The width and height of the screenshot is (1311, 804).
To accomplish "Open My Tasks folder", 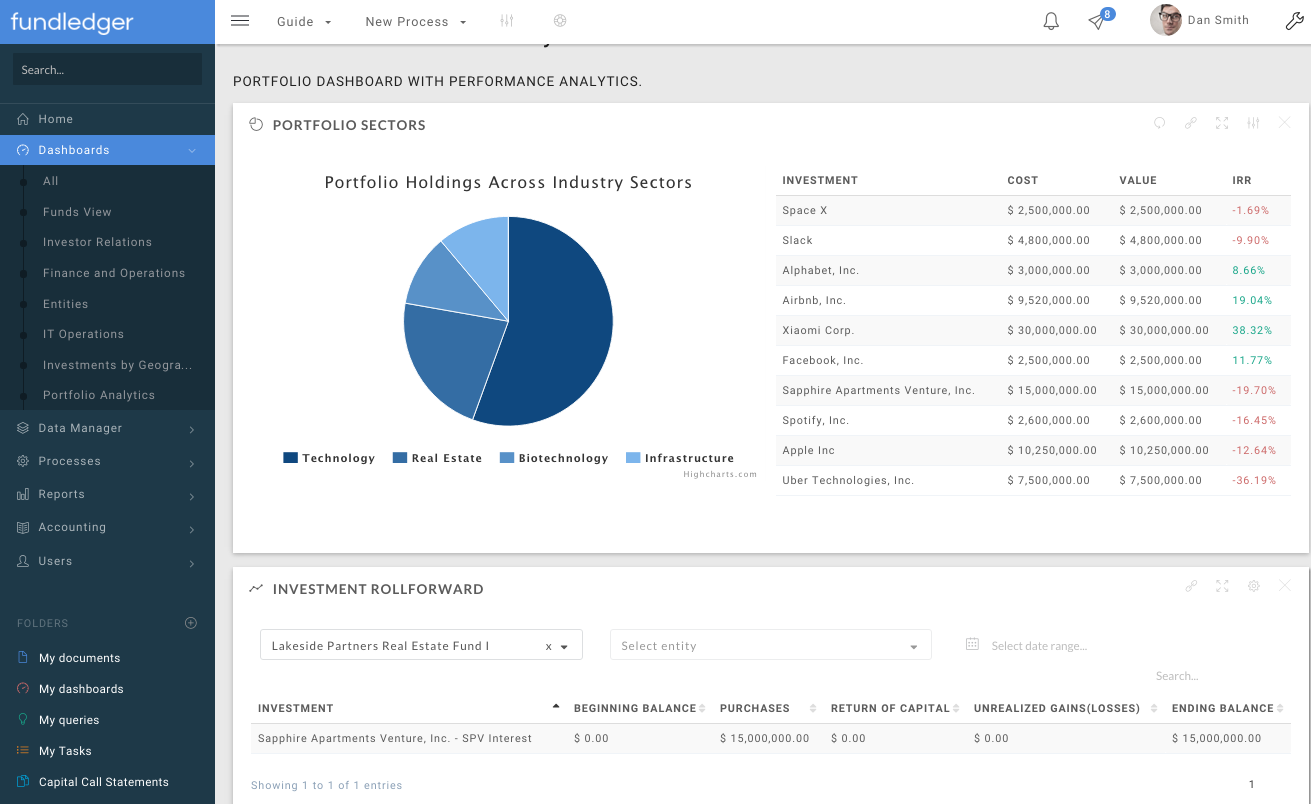I will coord(65,751).
